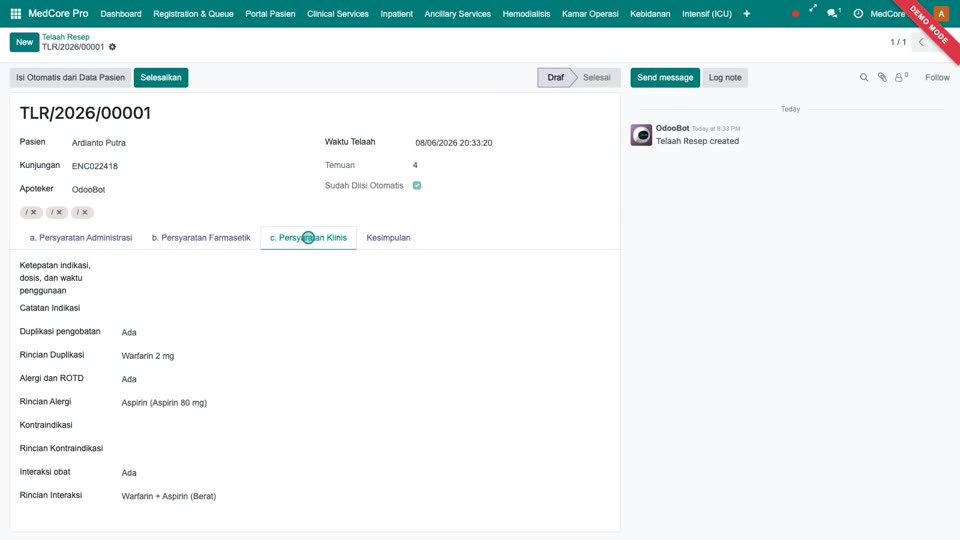Open the Hemodialisis menu

(527, 13)
